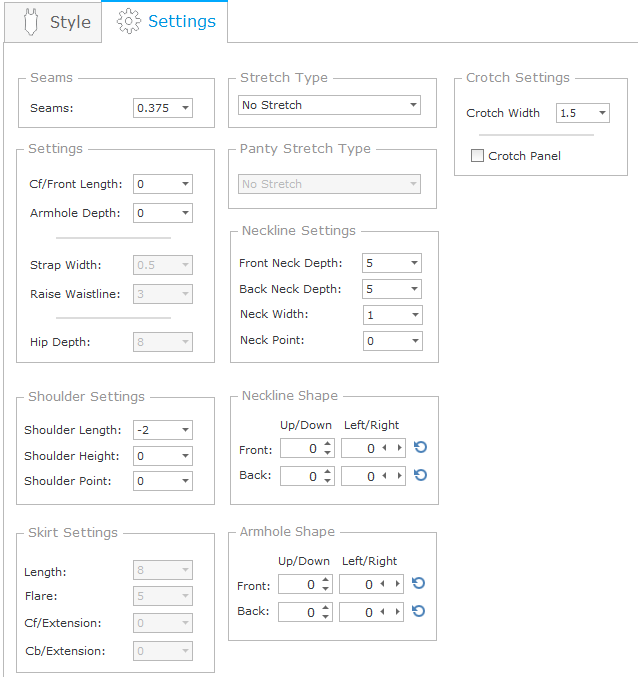Reset Back armhole shape values
The image size is (638, 677).
coord(418,611)
